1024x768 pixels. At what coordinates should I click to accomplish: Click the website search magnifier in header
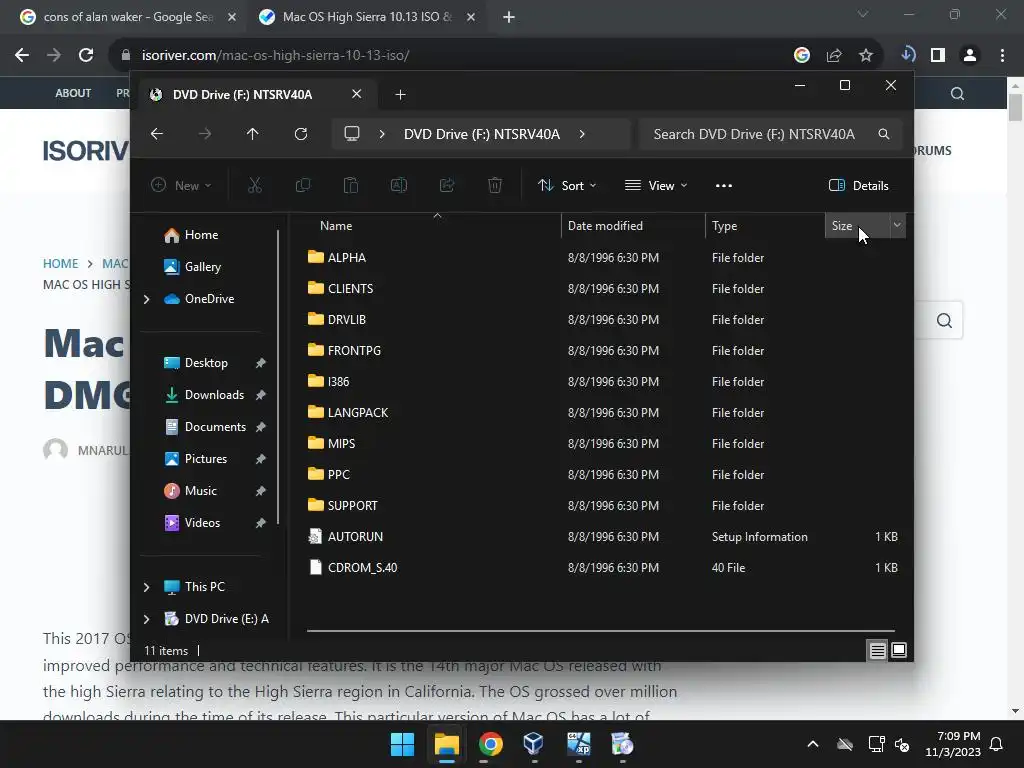point(957,94)
